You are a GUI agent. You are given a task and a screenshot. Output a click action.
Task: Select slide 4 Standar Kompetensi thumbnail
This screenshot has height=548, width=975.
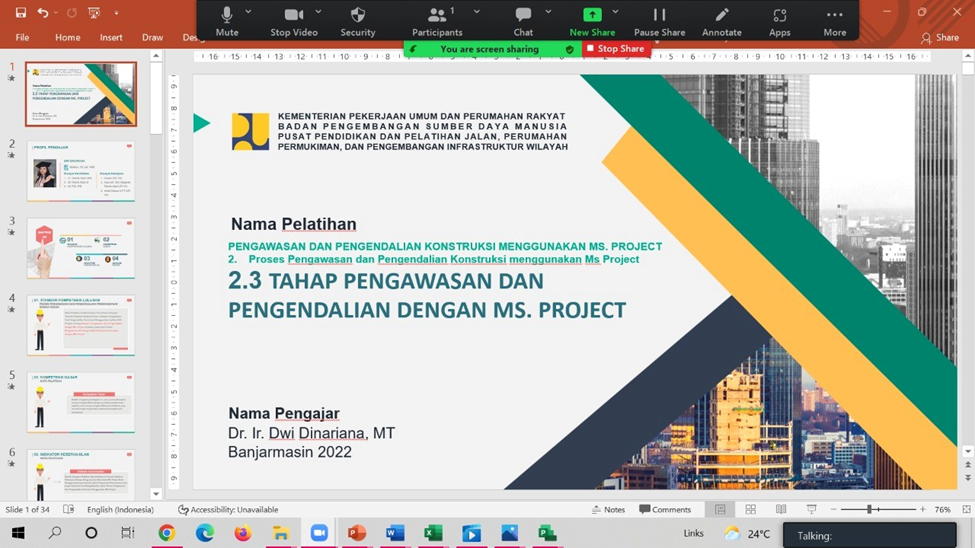pyautogui.click(x=81, y=325)
